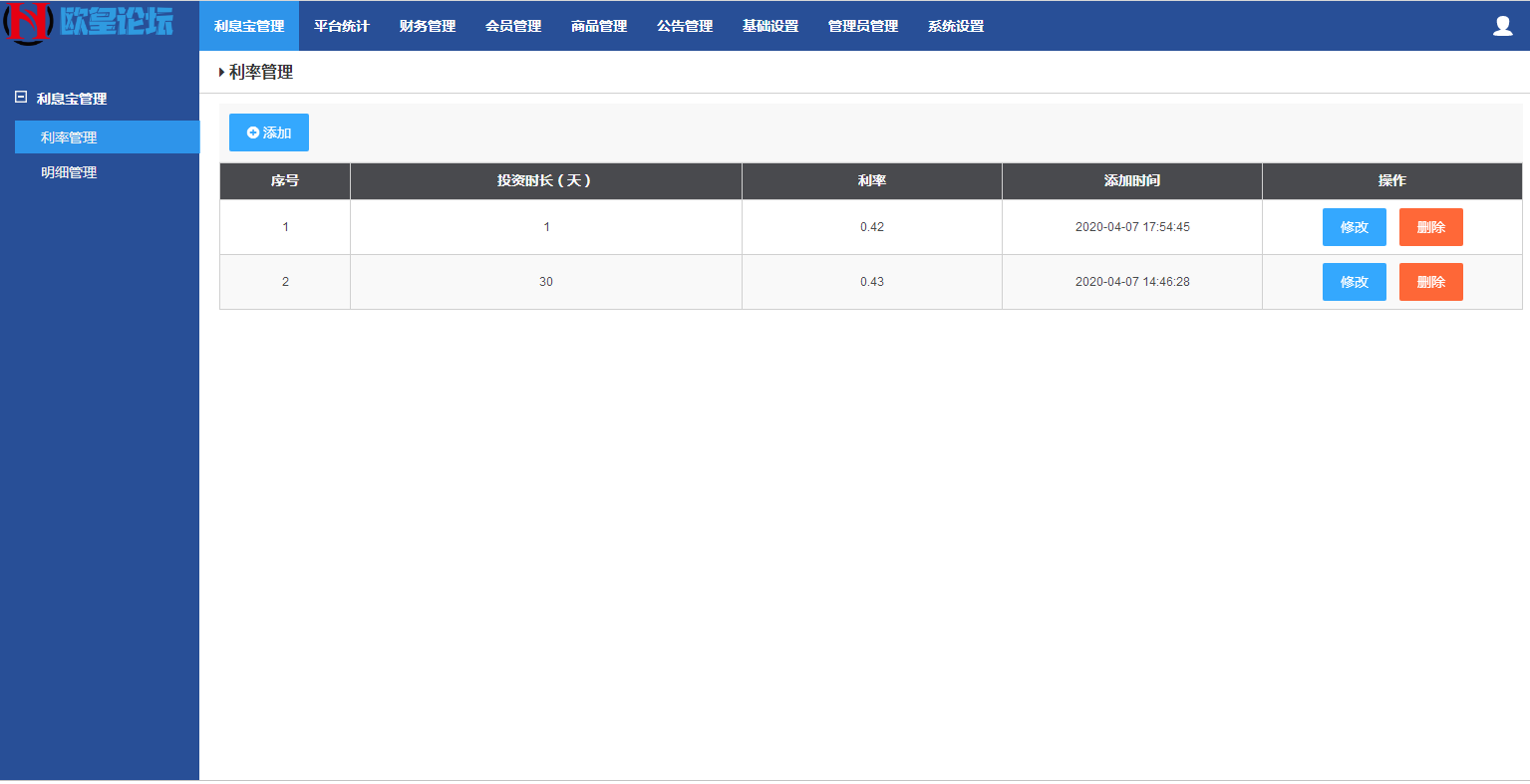The width and height of the screenshot is (1530, 784).
Task: Click 修改 for the 30-day rate row
Action: tap(1354, 282)
